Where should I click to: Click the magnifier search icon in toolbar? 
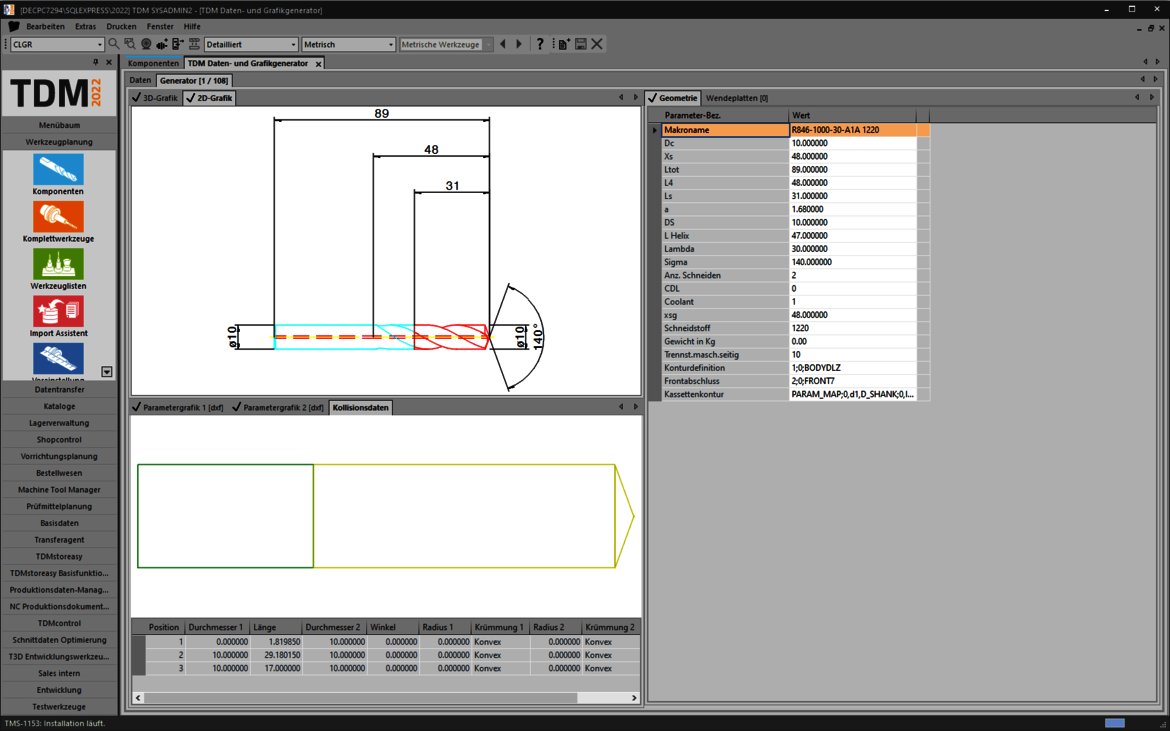tap(114, 44)
